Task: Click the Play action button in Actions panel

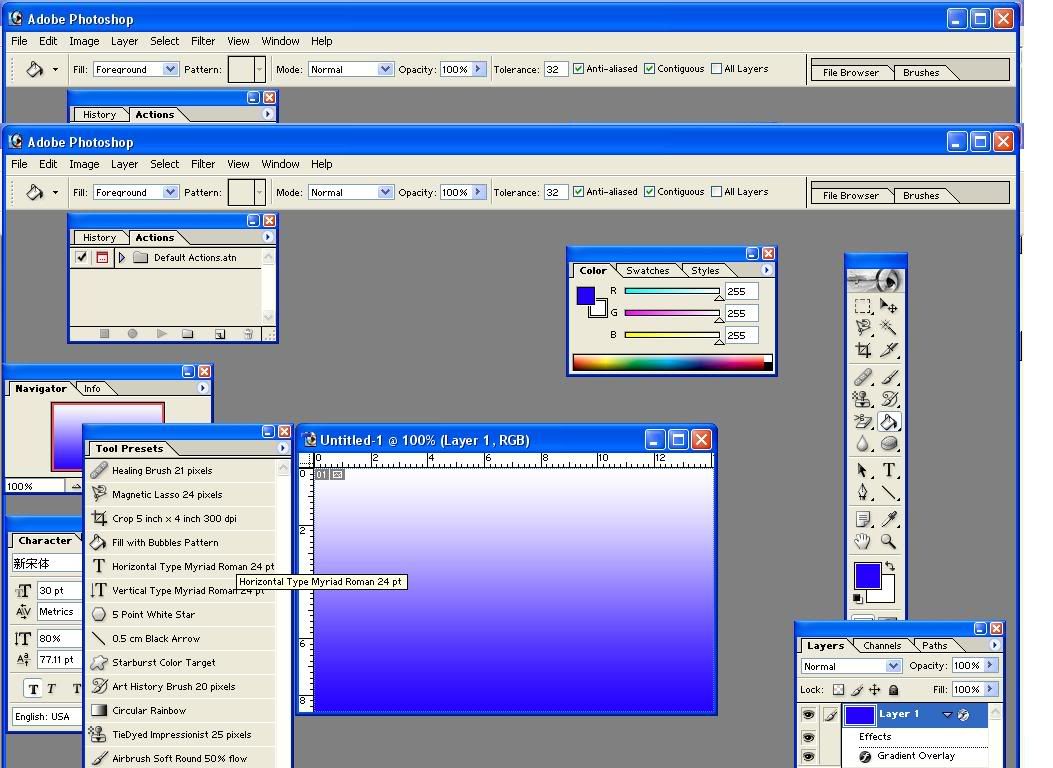Action: [x=161, y=333]
